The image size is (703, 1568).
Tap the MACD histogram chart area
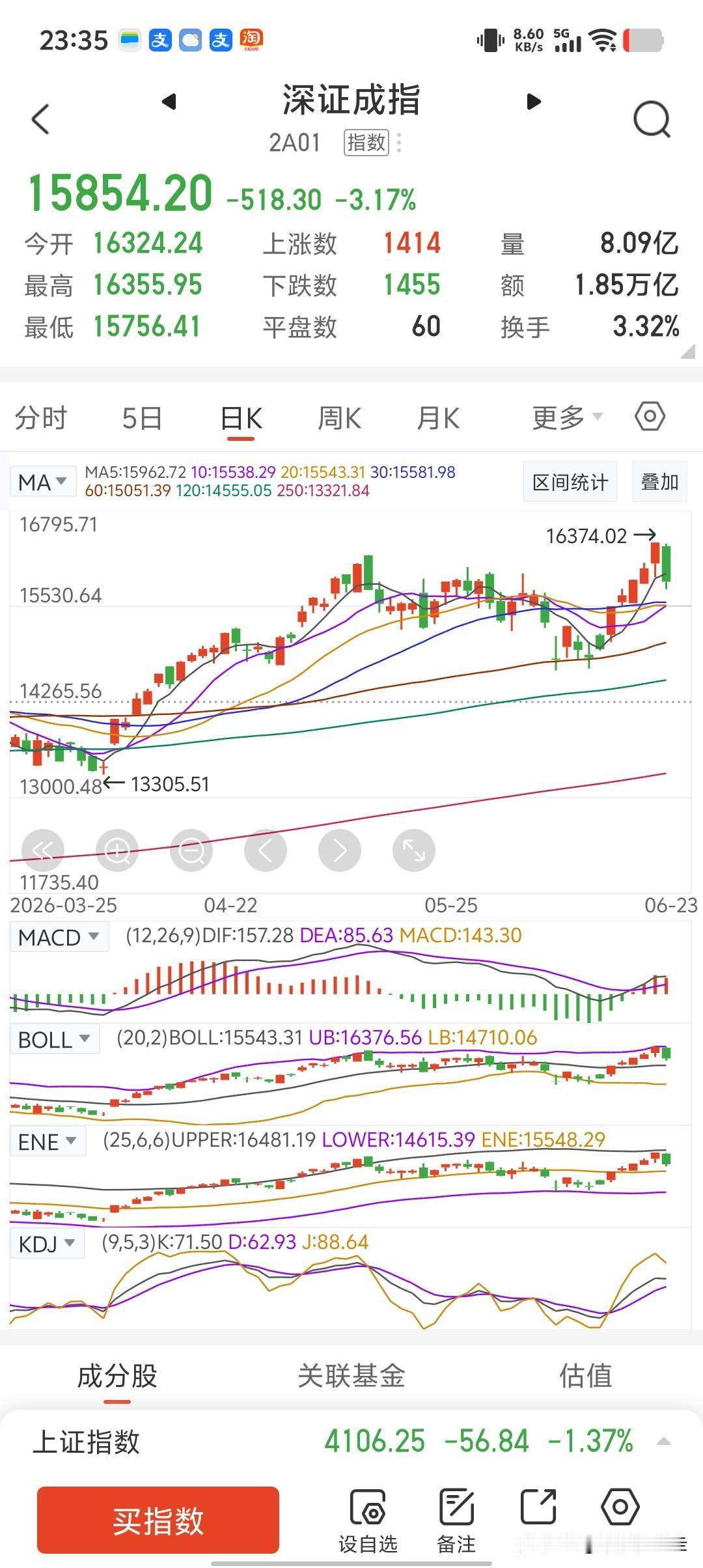[350, 987]
